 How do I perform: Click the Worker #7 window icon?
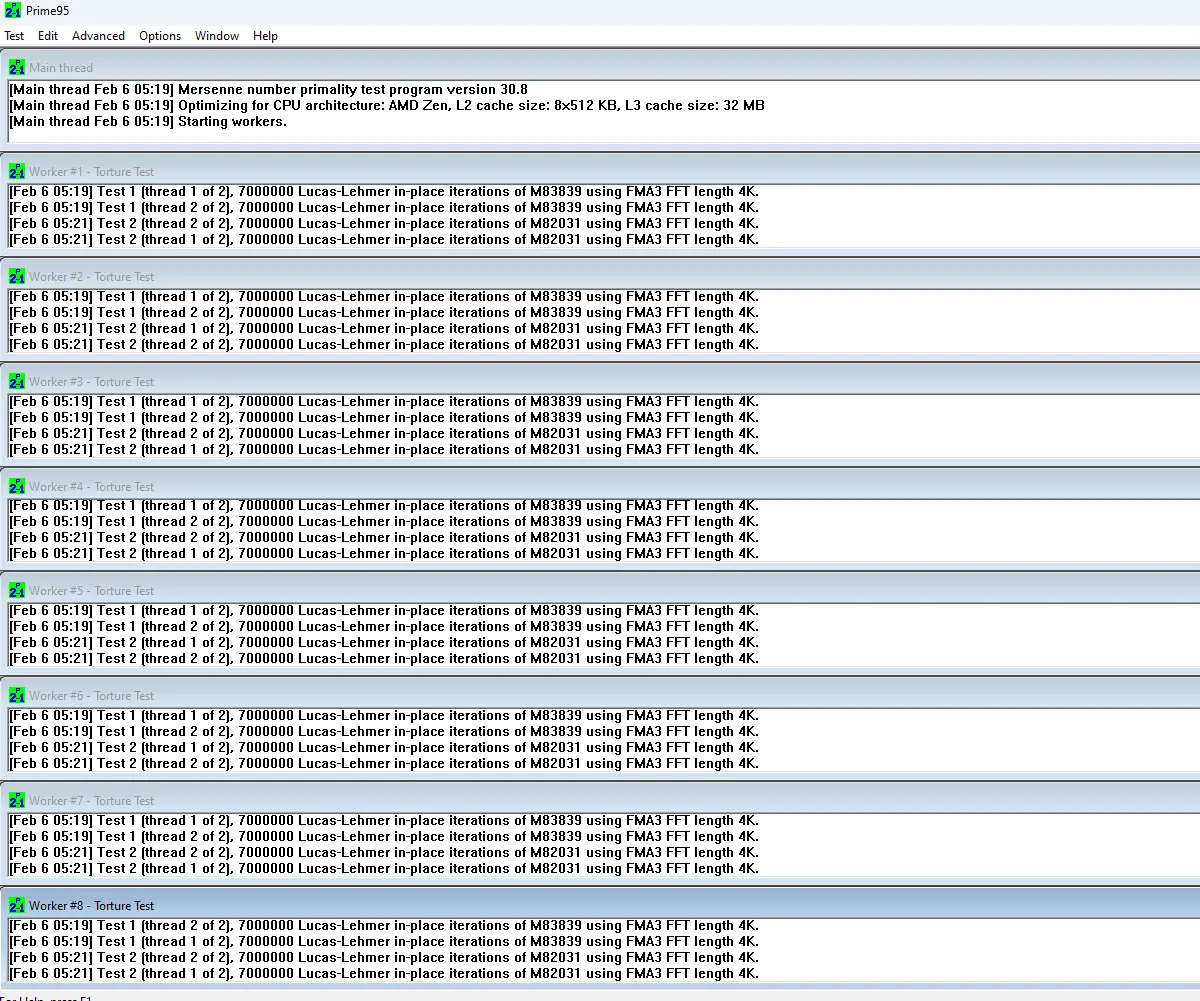coord(17,800)
